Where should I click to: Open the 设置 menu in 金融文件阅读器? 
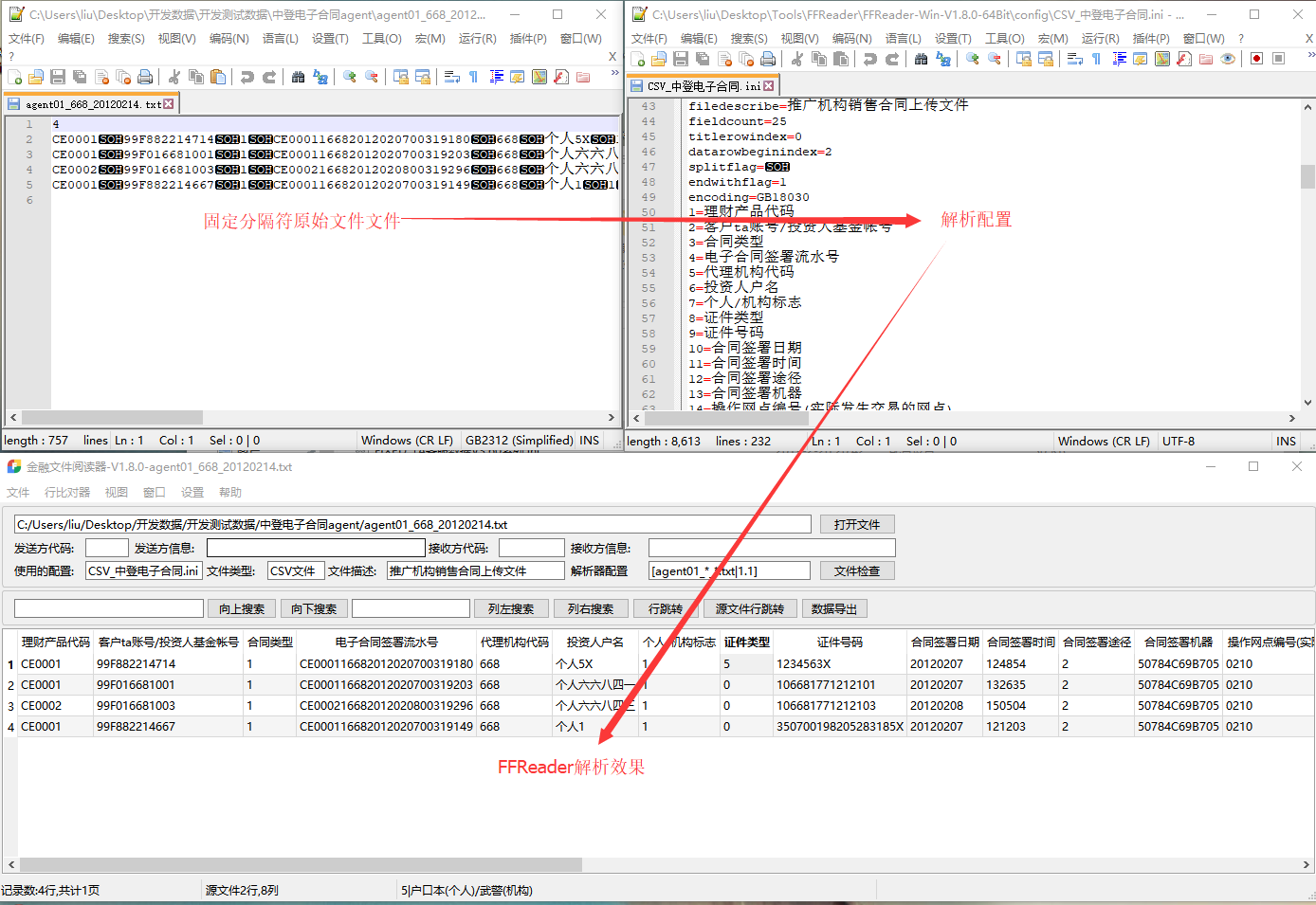[x=192, y=493]
